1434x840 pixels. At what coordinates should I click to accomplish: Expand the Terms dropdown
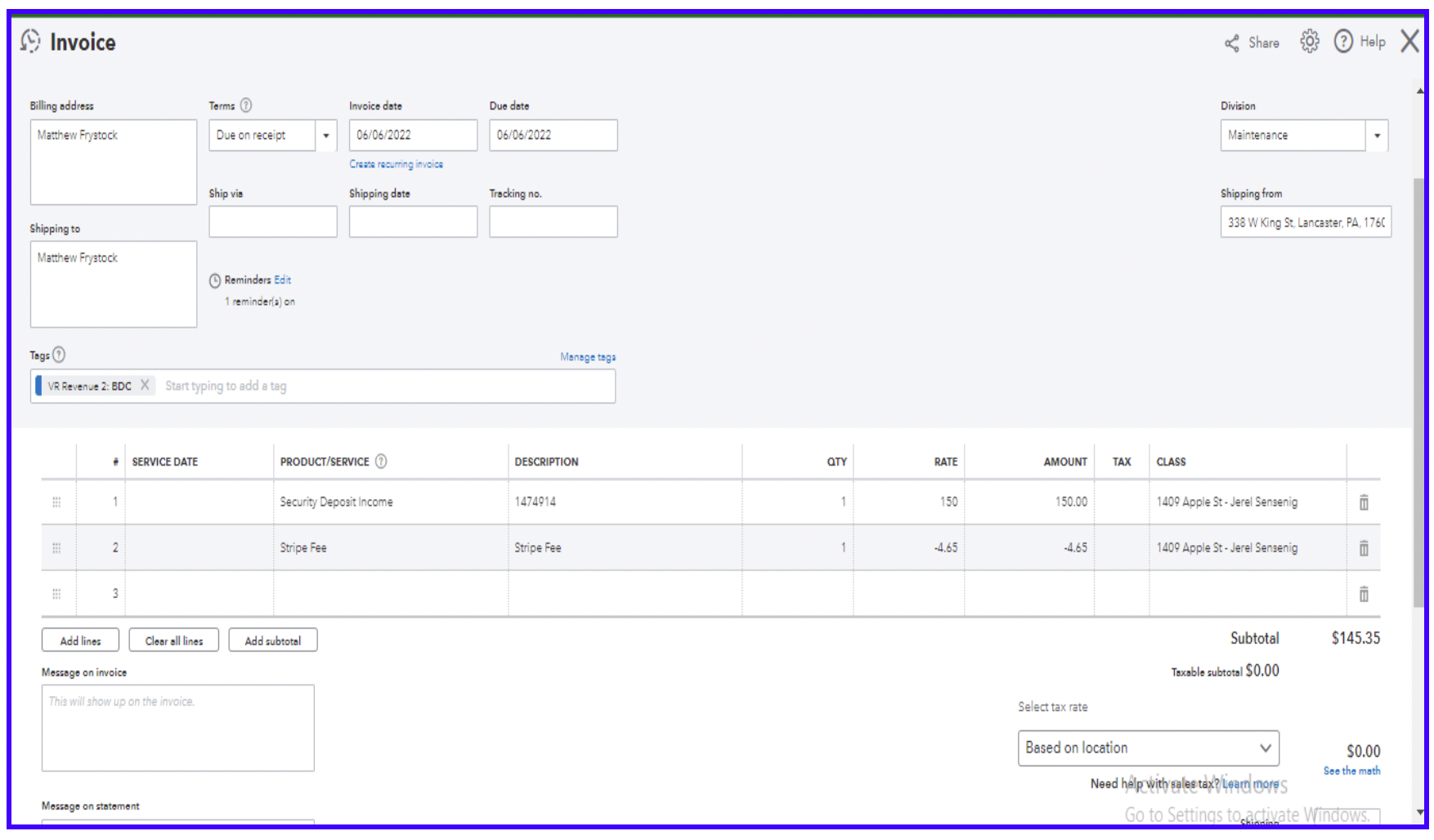tap(325, 136)
